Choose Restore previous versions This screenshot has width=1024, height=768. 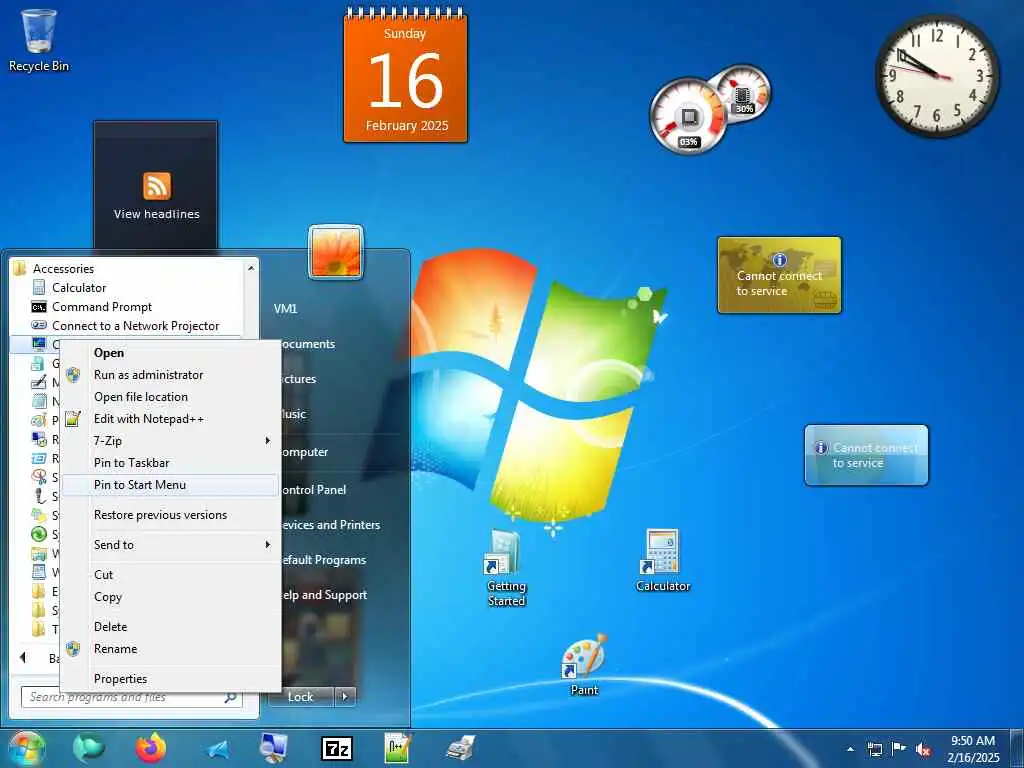click(171, 515)
